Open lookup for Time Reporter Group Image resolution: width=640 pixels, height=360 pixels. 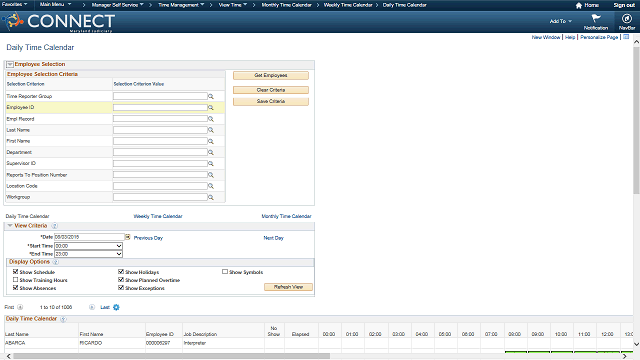tap(211, 96)
